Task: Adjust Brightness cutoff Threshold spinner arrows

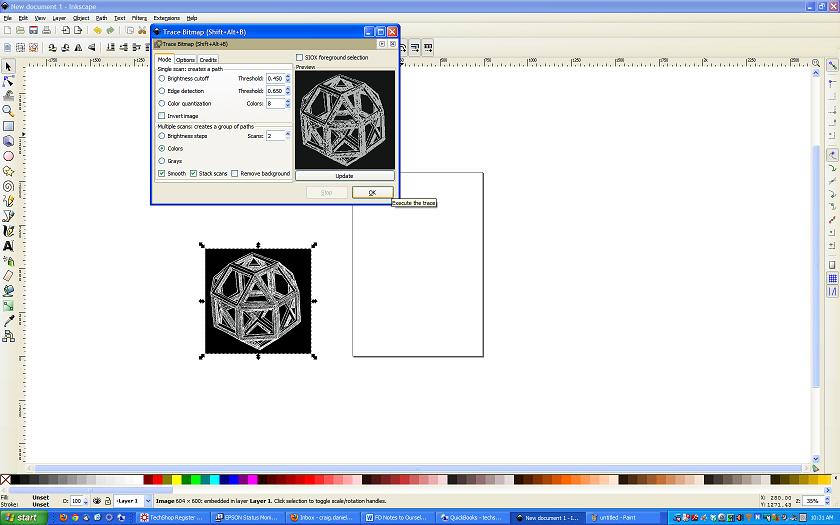Action: [x=288, y=78]
